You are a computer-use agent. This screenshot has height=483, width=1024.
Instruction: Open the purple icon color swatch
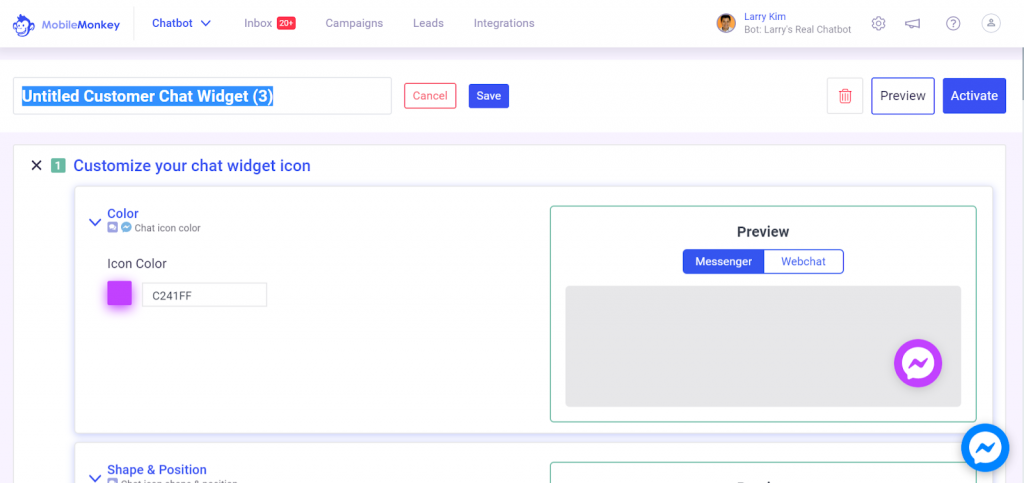(x=120, y=294)
